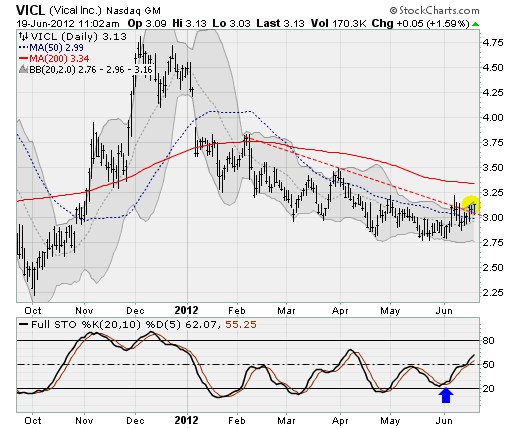Click the 2.75 price axis label
This screenshot has height=429, width=520.
(493, 243)
